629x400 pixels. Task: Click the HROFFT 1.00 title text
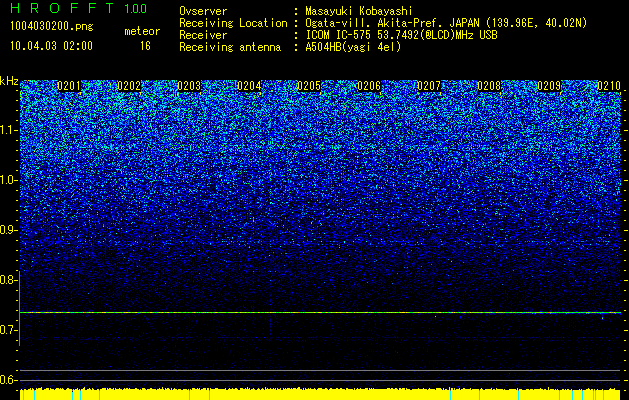(x=79, y=8)
